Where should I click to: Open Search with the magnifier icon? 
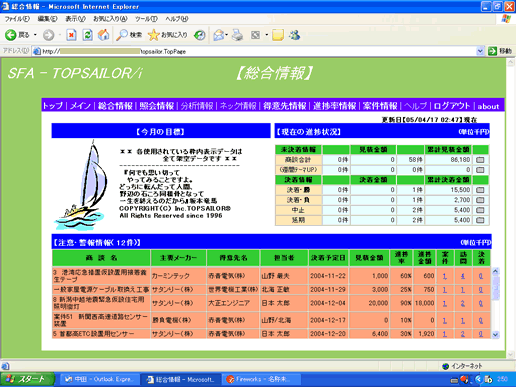[x=129, y=35]
